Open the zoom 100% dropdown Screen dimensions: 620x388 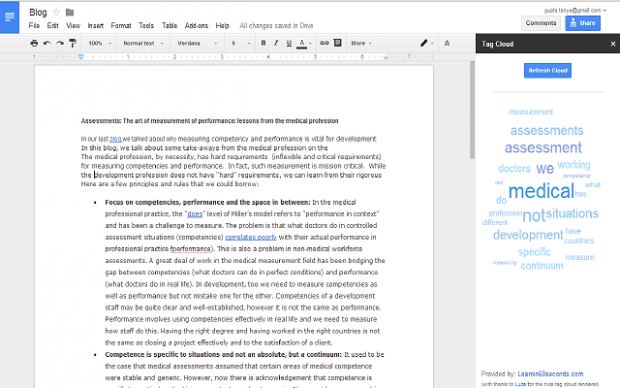(x=100, y=43)
